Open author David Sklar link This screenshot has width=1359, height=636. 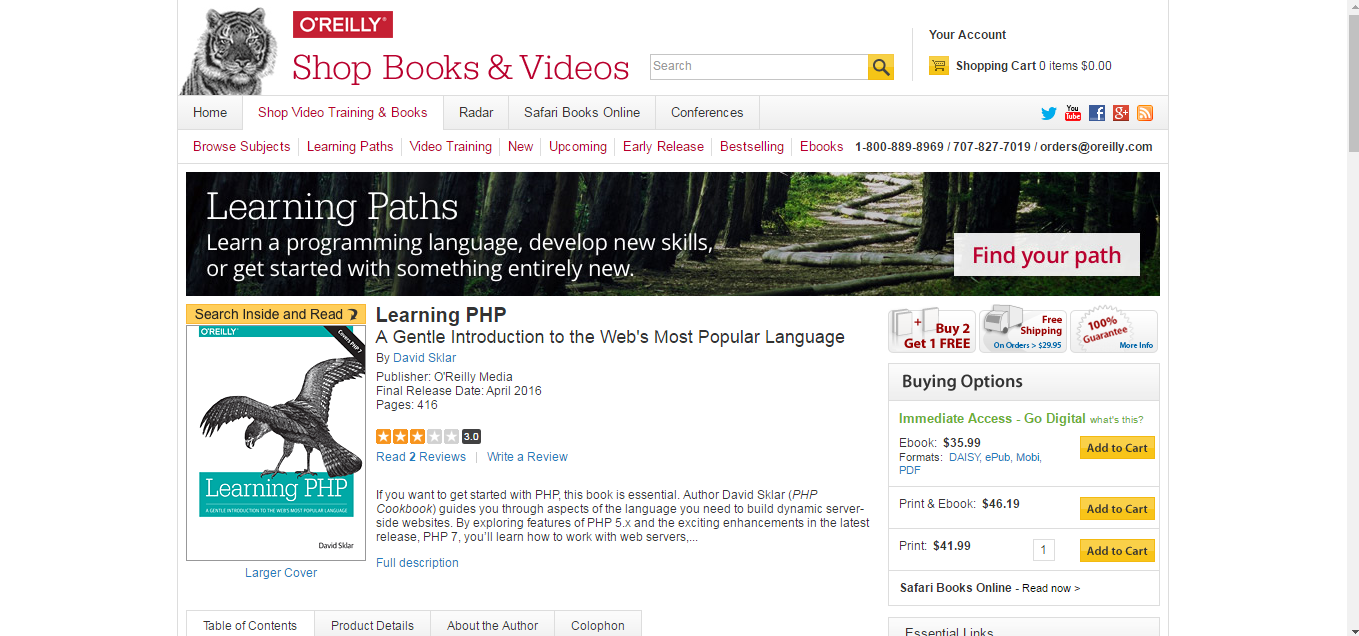[424, 357]
